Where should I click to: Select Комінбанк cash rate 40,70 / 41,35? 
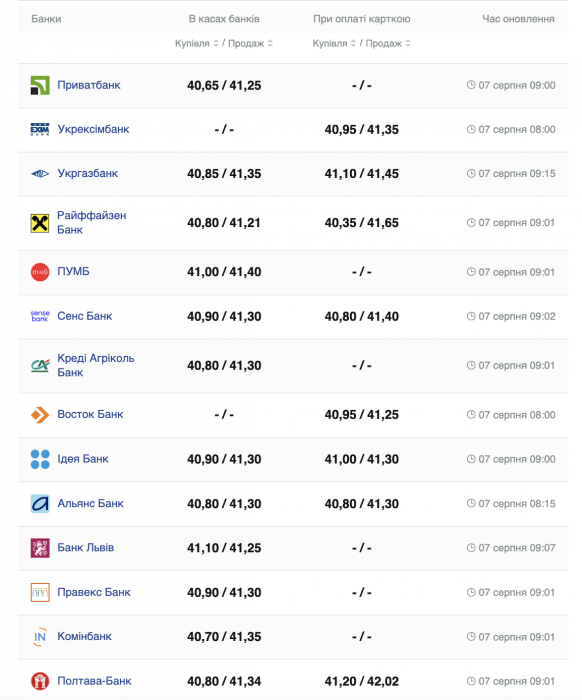pos(224,637)
